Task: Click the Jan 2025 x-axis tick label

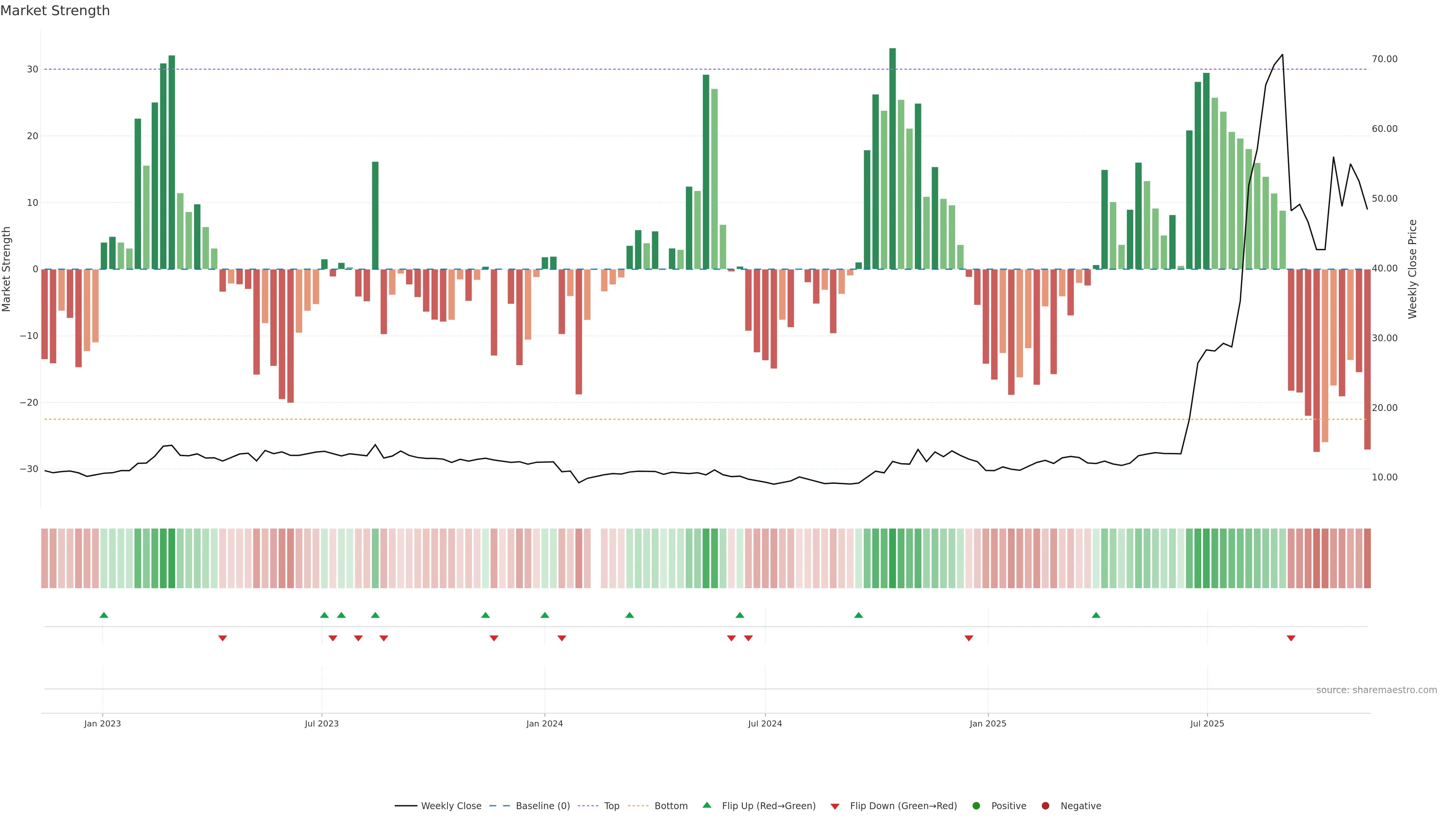Action: (987, 723)
